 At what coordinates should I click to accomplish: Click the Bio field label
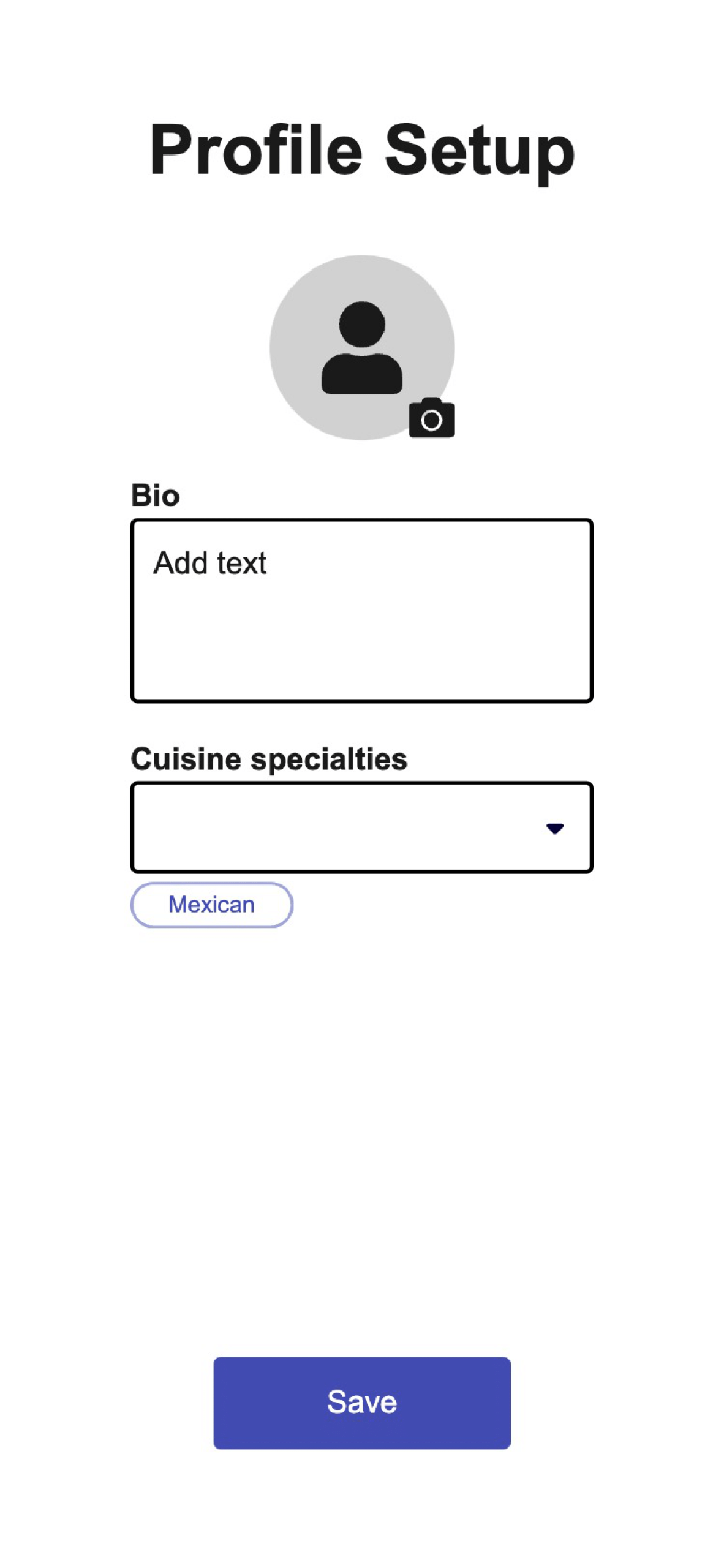pos(155,495)
